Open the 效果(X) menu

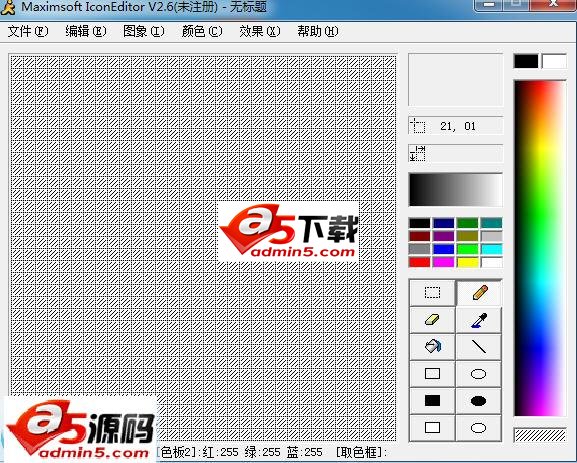pyautogui.click(x=259, y=31)
